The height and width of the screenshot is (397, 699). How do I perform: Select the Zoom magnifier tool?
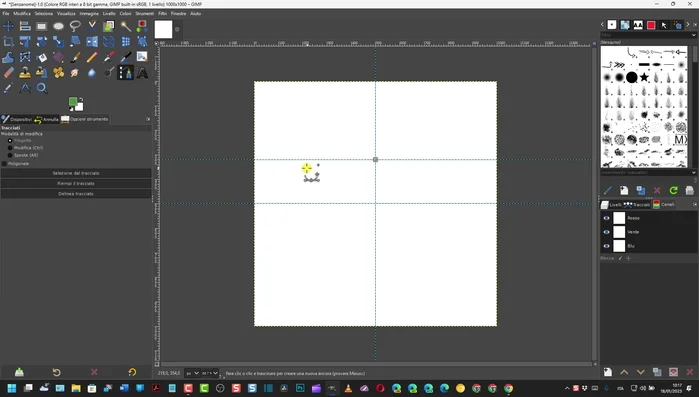(x=41, y=88)
